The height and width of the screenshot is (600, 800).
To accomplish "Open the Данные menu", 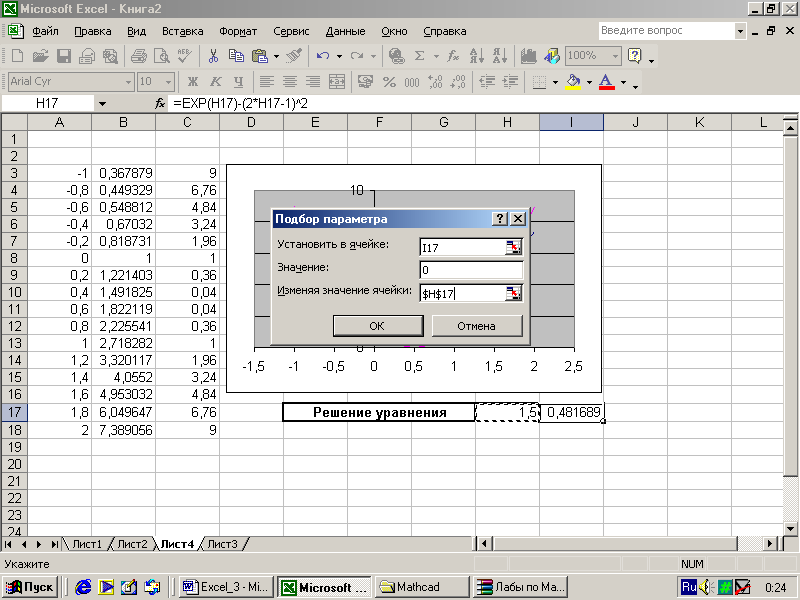I will pyautogui.click(x=345, y=31).
